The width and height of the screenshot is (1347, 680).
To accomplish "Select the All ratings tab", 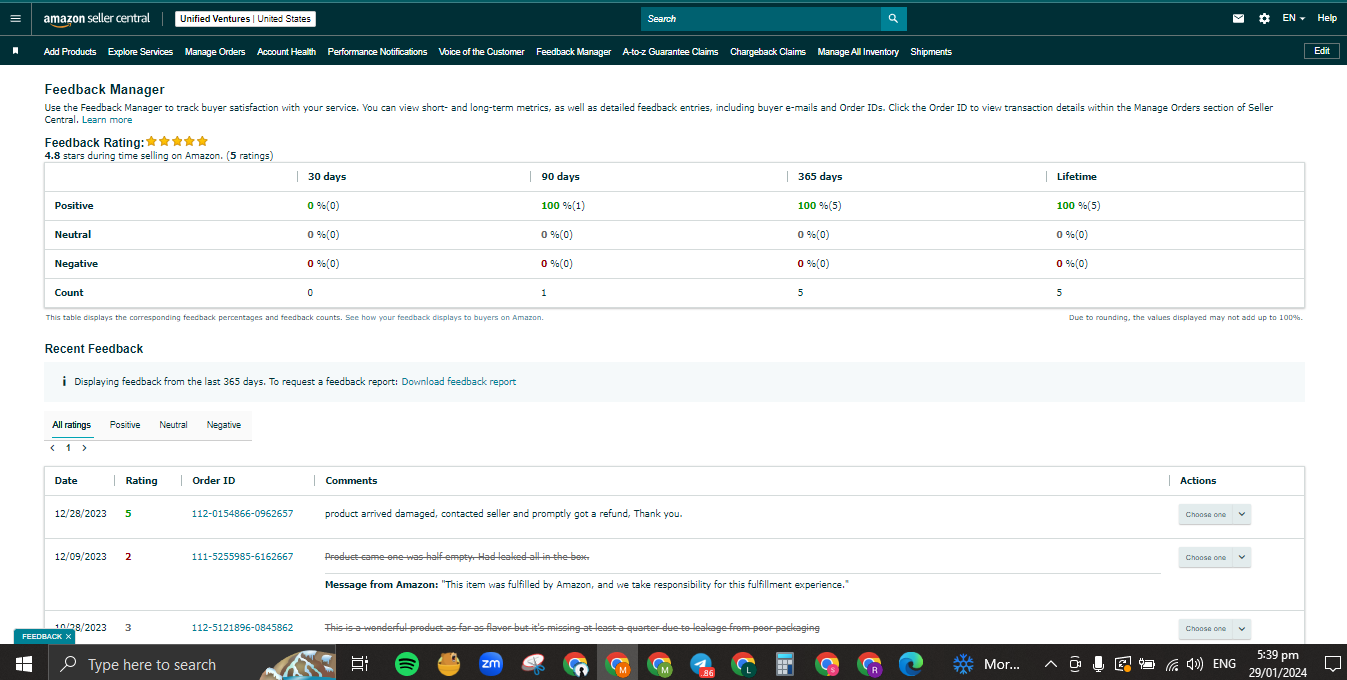I will click(72, 425).
